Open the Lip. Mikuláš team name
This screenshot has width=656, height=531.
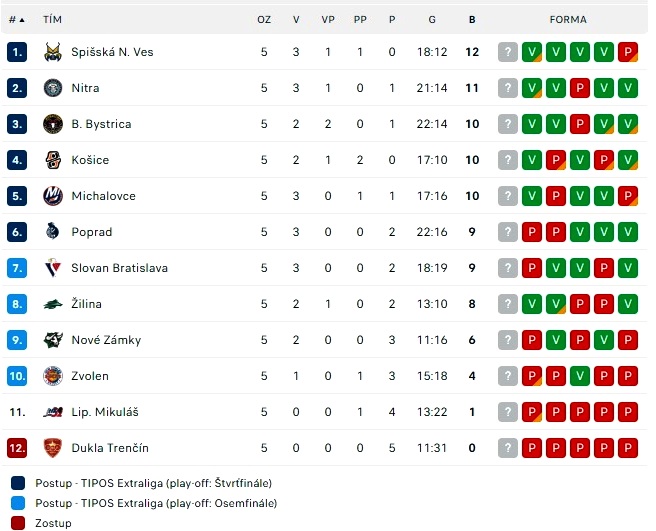point(105,412)
